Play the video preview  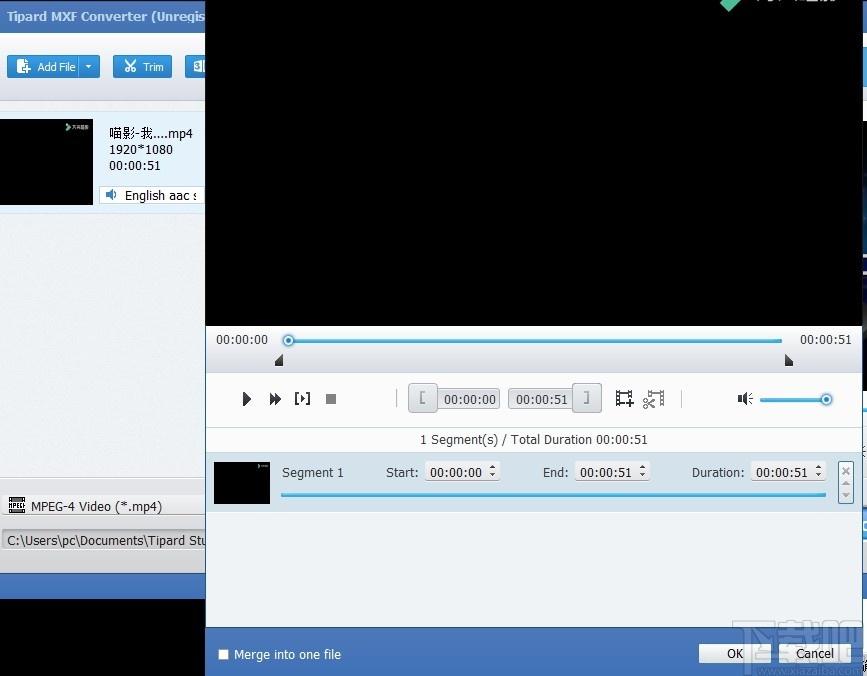247,399
